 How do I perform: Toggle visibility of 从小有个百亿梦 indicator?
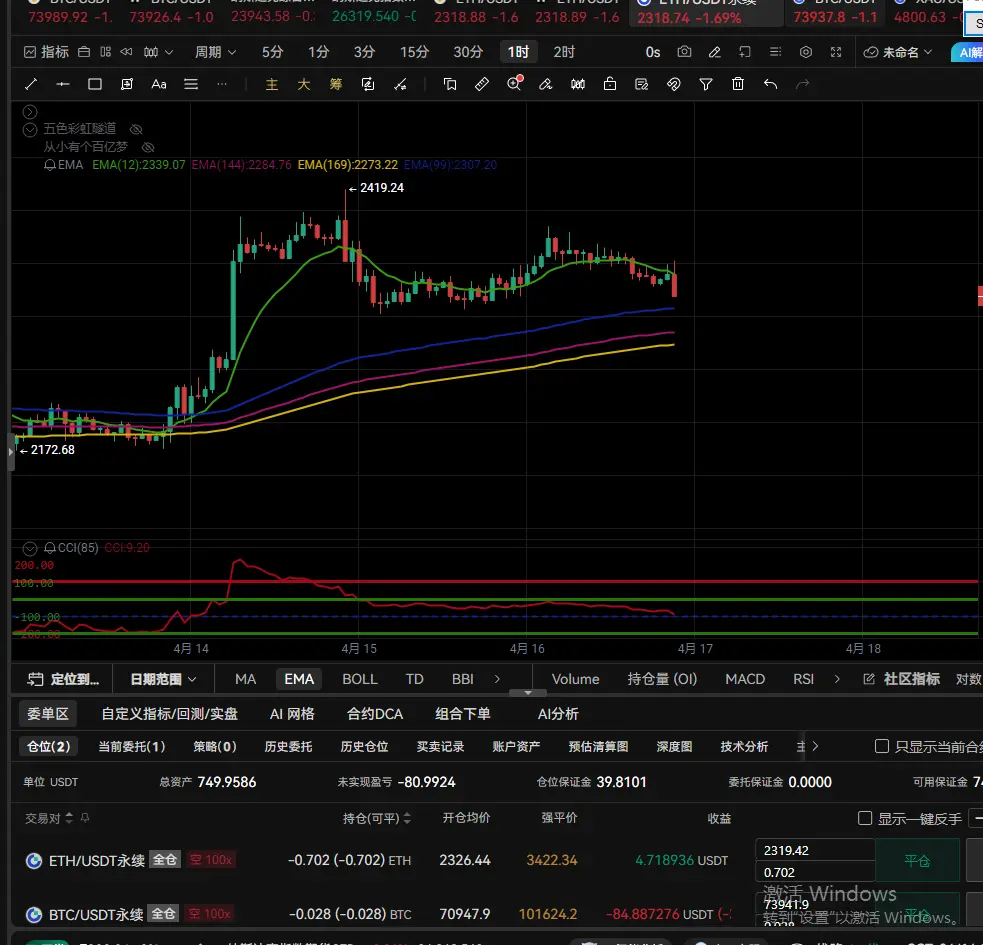148,147
